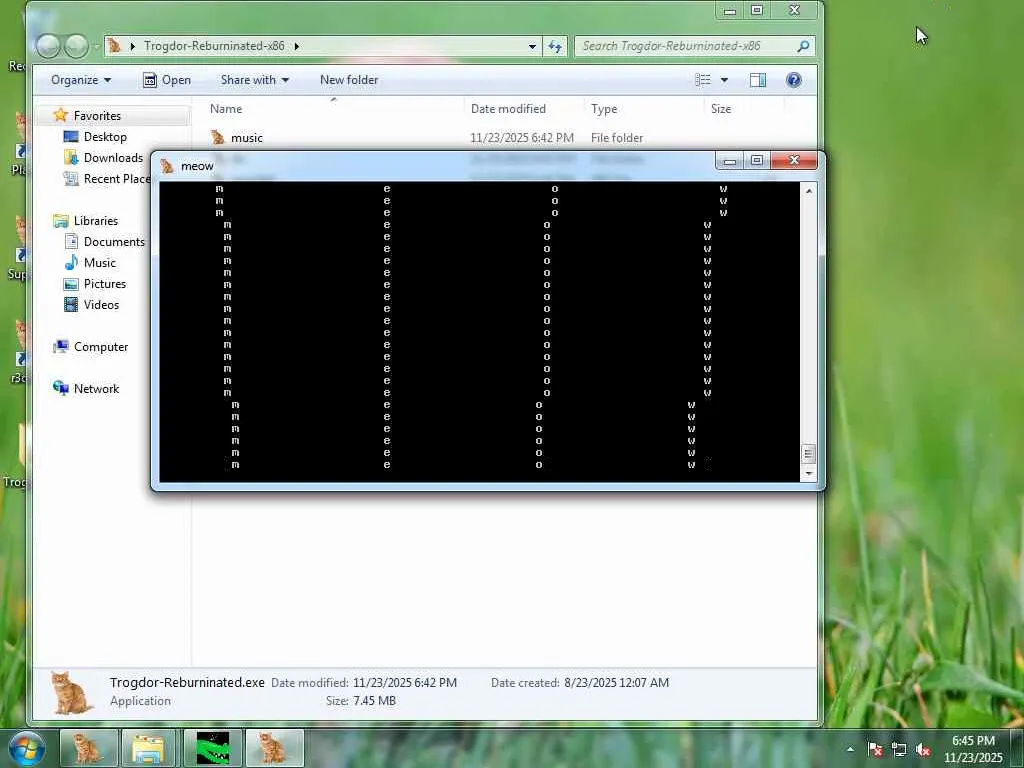This screenshot has height=768, width=1024.
Task: Click the breadcrumb arrow after Trogdor-Reburninated-x86
Action: click(296, 46)
